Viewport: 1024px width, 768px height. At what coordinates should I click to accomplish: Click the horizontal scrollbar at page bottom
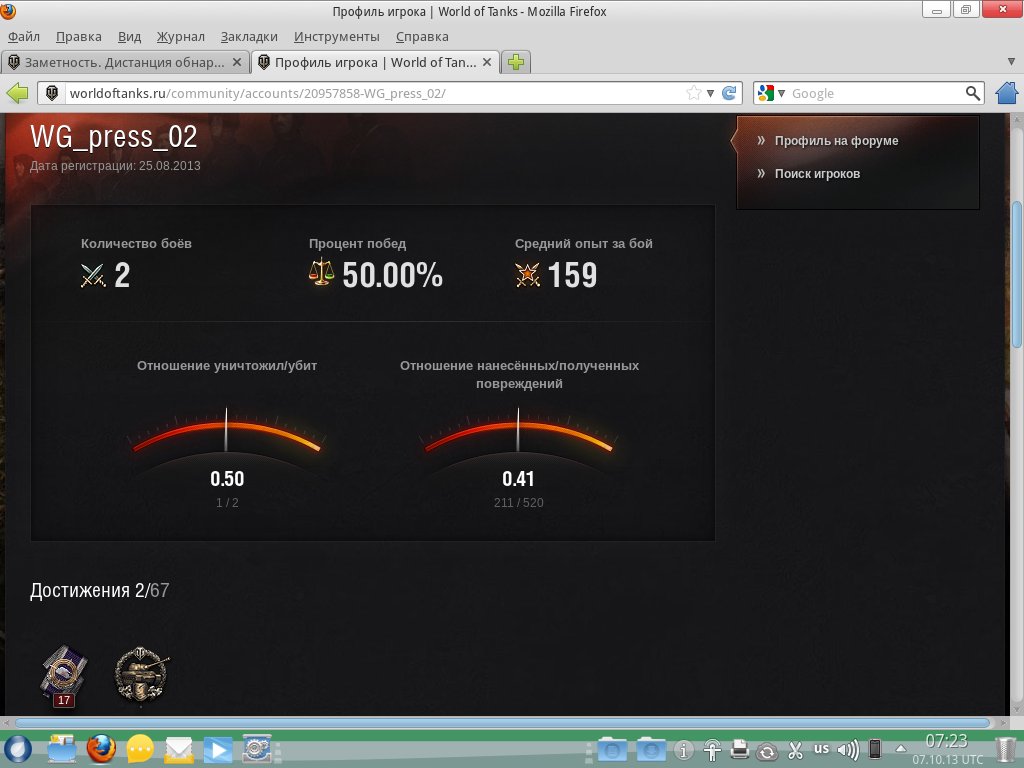tap(500, 722)
